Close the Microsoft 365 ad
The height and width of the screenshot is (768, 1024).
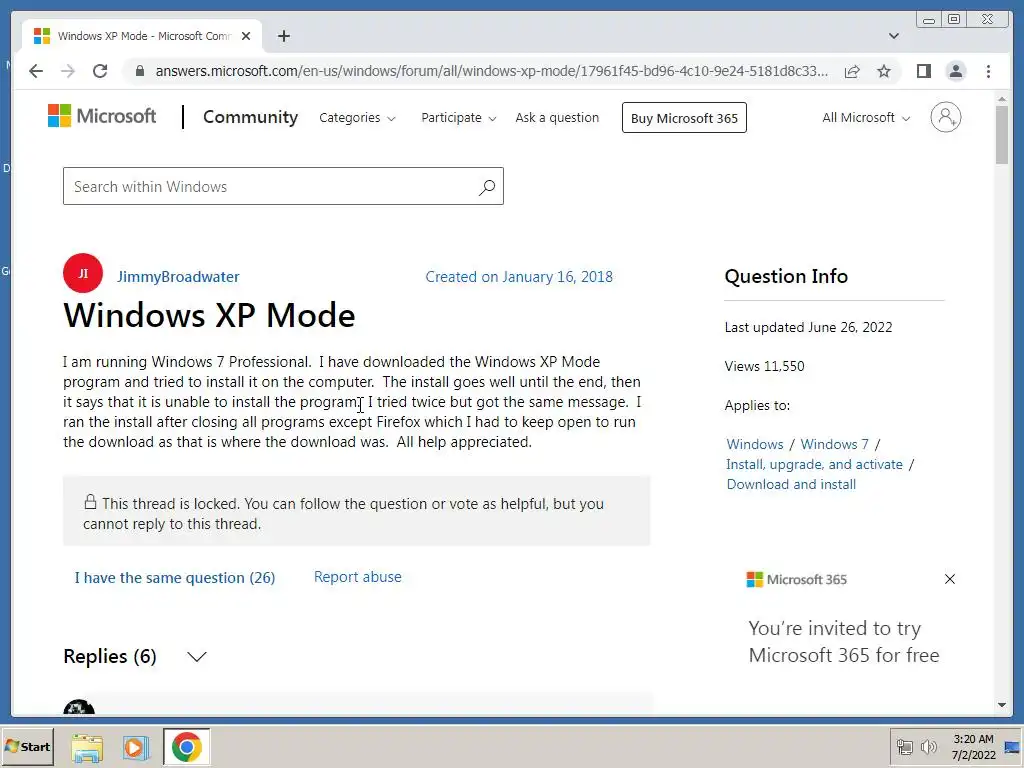[950, 579]
